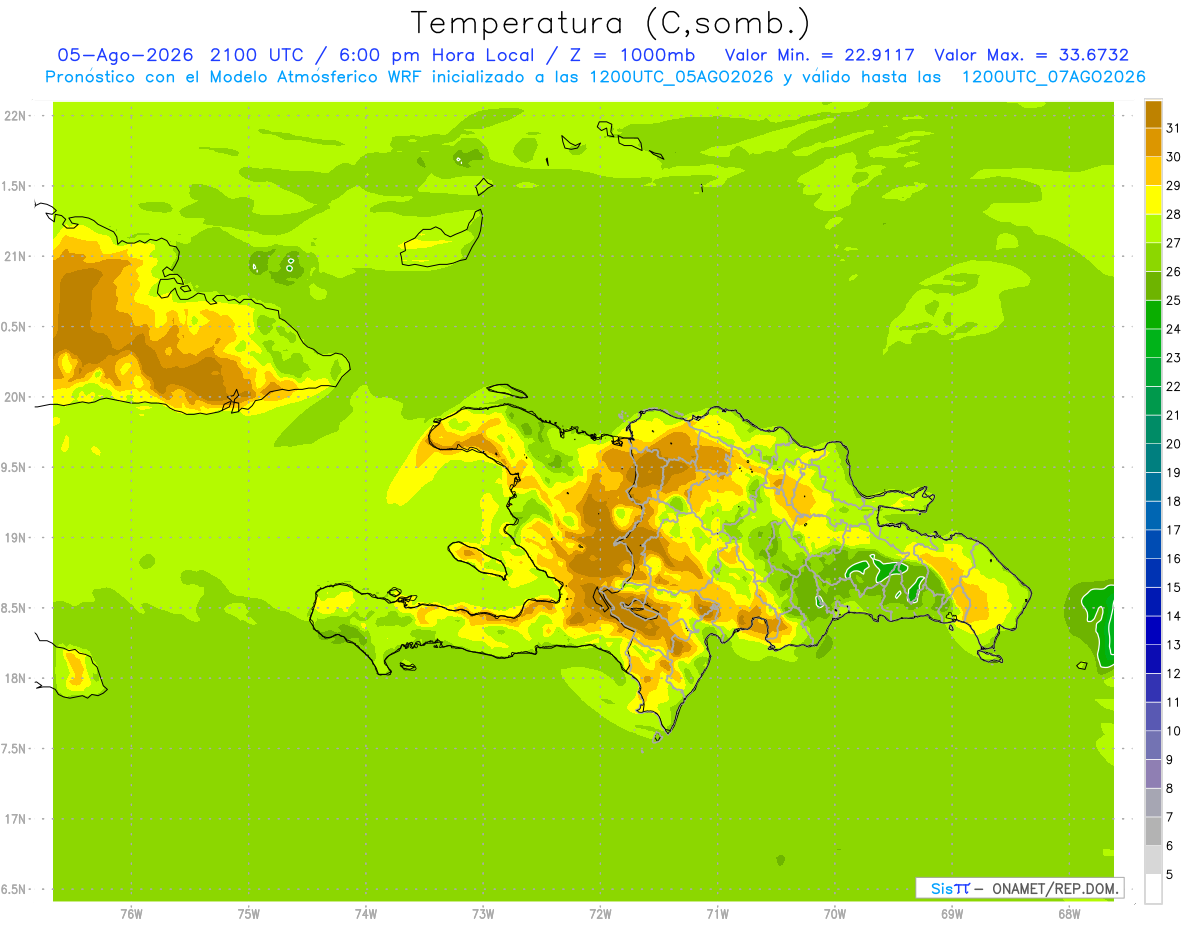The width and height of the screenshot is (1200, 927).
Task: Click the "69W" longitude axis label
Action: (x=952, y=914)
